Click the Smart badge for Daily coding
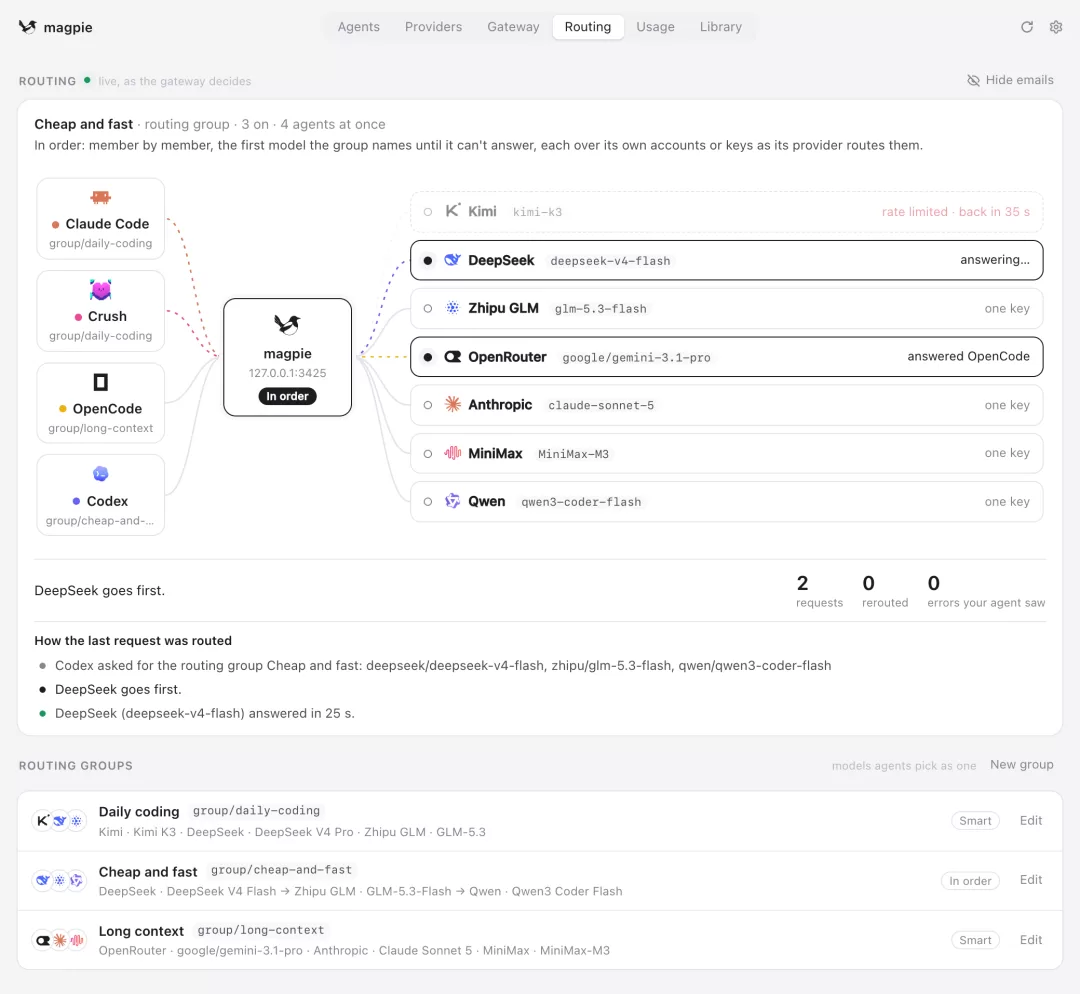The width and height of the screenshot is (1080, 994). (x=975, y=820)
